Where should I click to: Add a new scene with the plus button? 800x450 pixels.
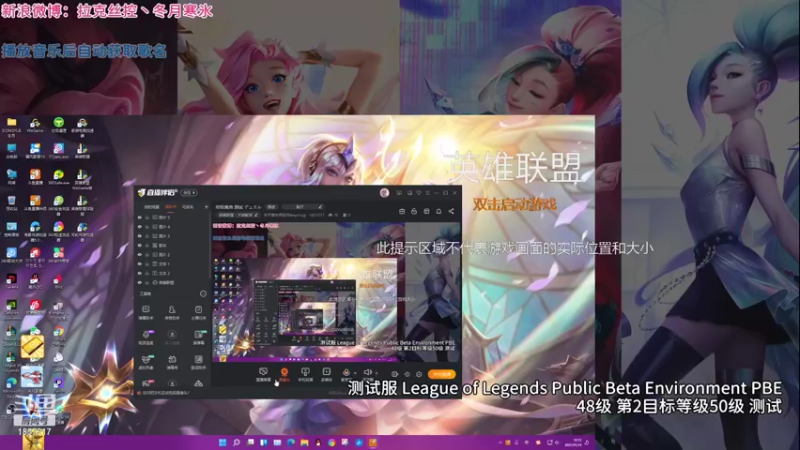click(x=206, y=207)
